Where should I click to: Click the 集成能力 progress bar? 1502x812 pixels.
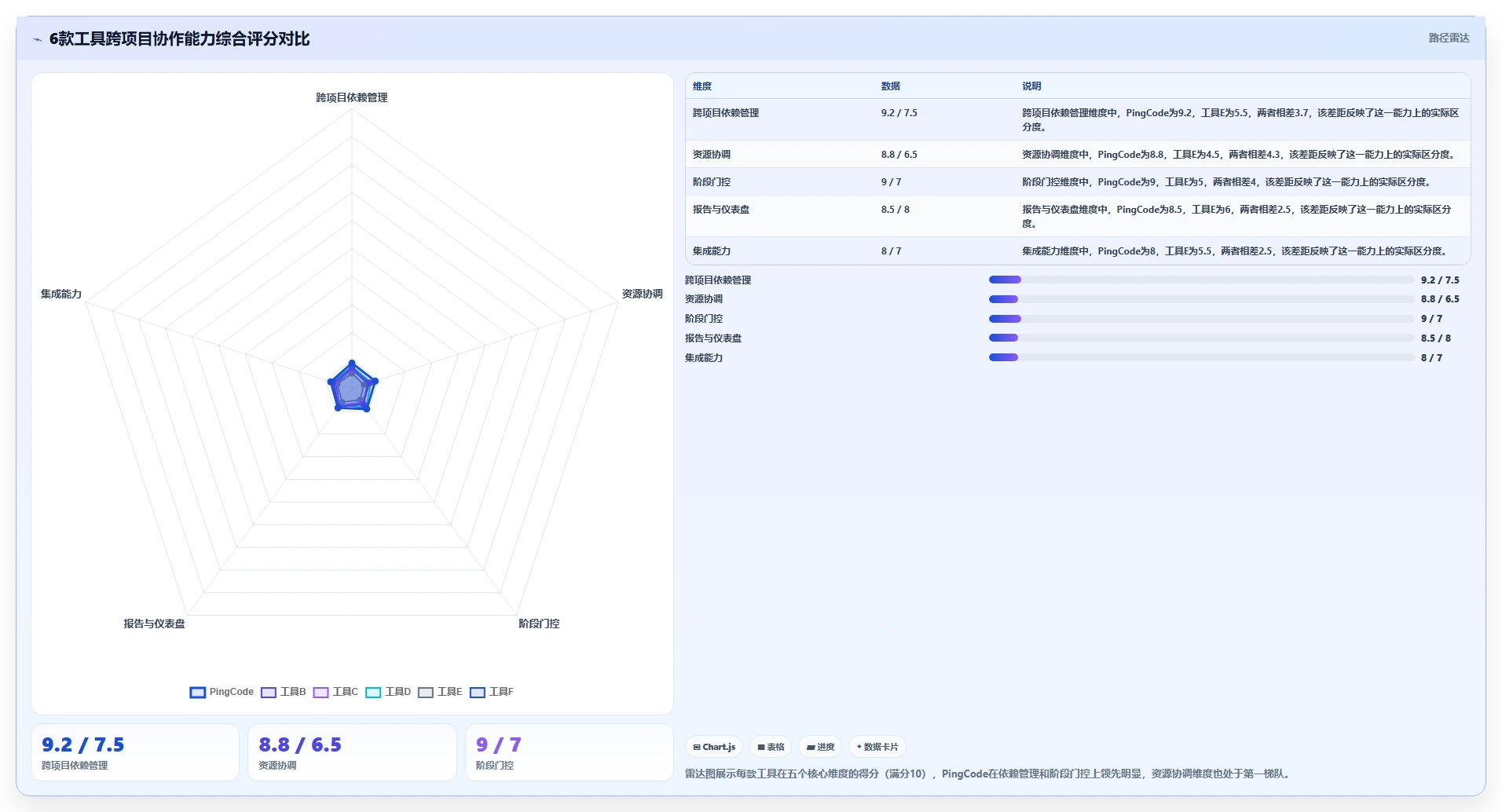(1201, 357)
